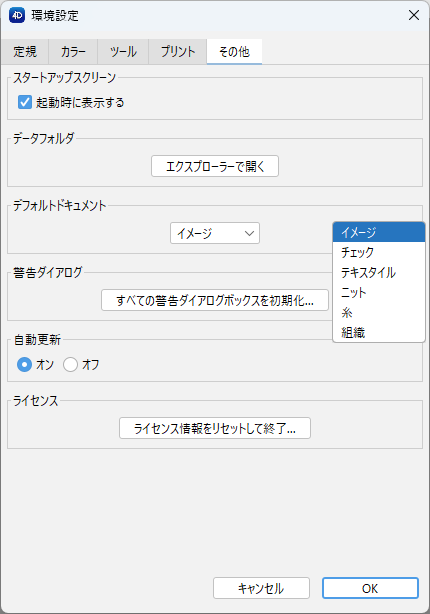Select the オフ radio button for auto update
The image size is (430, 614).
click(70, 365)
